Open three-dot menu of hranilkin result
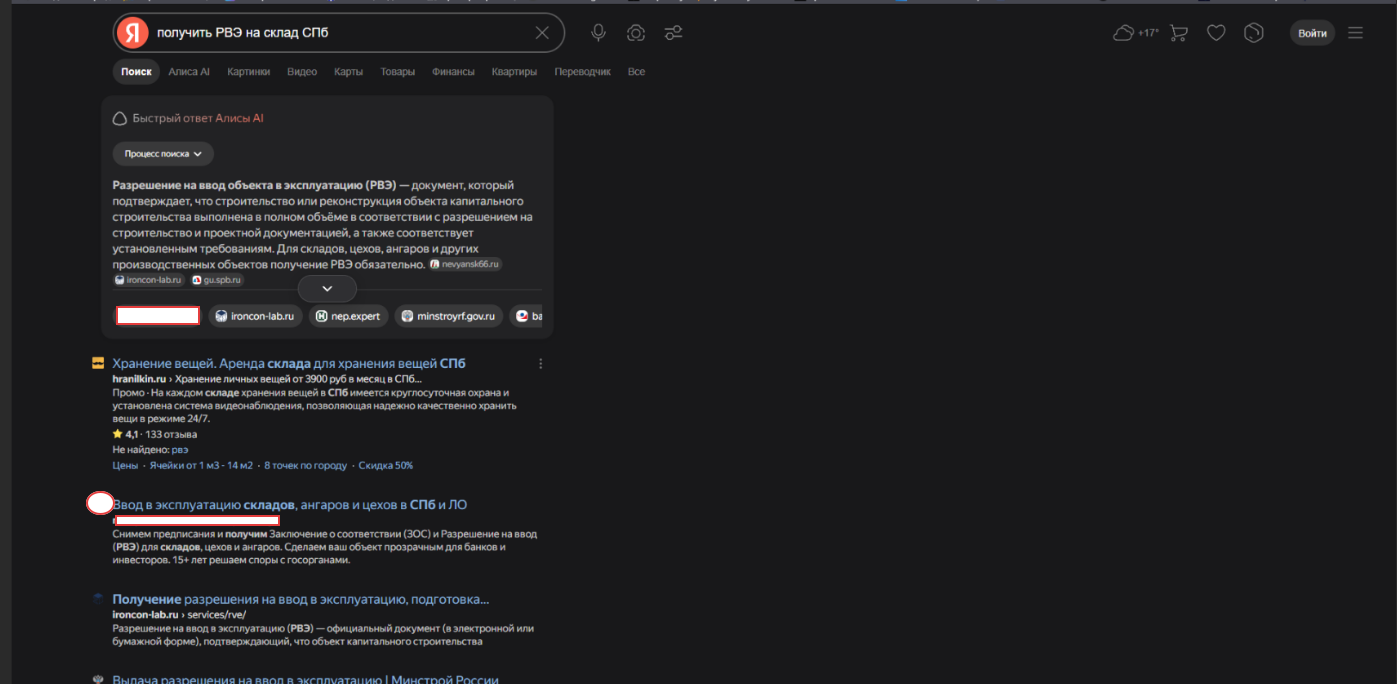Viewport: 1397px width, 684px height. 541,363
